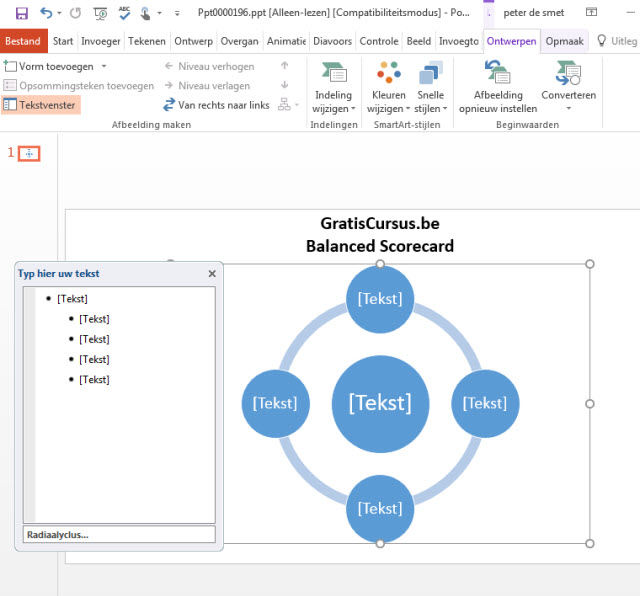The height and width of the screenshot is (596, 640).
Task: Open the Tekenen ribbon tab
Action: [147, 41]
